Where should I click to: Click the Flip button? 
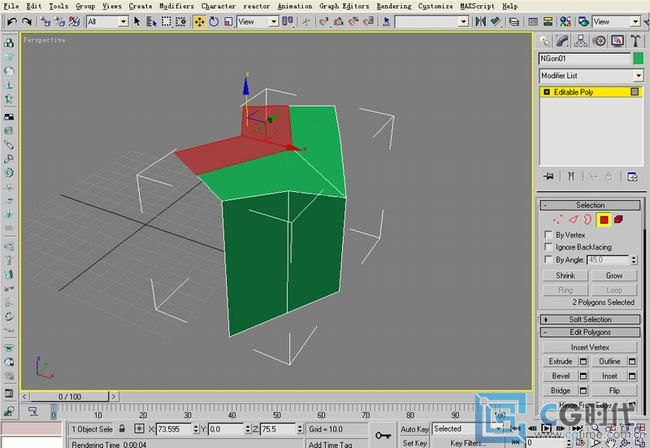point(614,390)
